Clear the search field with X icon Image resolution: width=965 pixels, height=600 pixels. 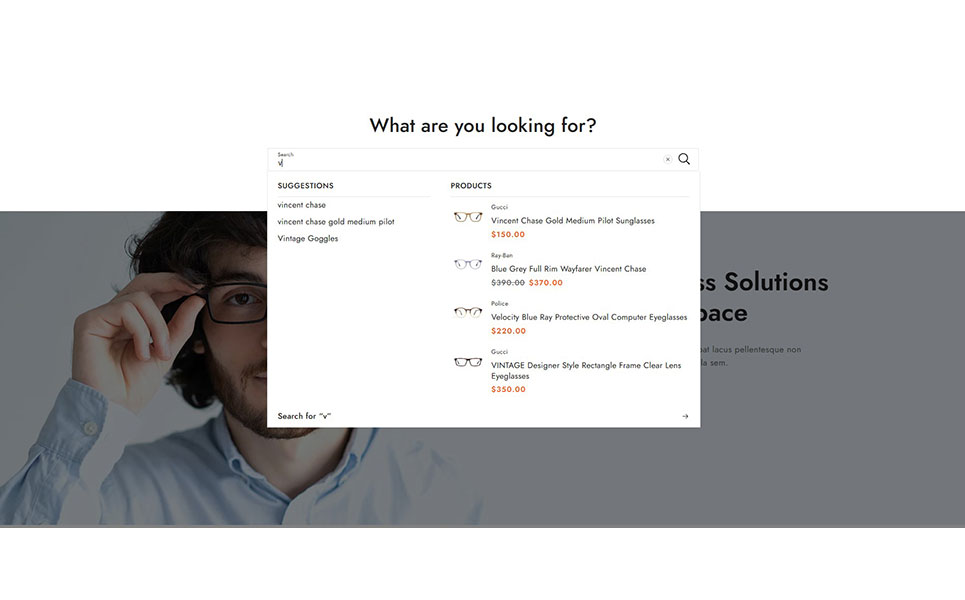[667, 159]
